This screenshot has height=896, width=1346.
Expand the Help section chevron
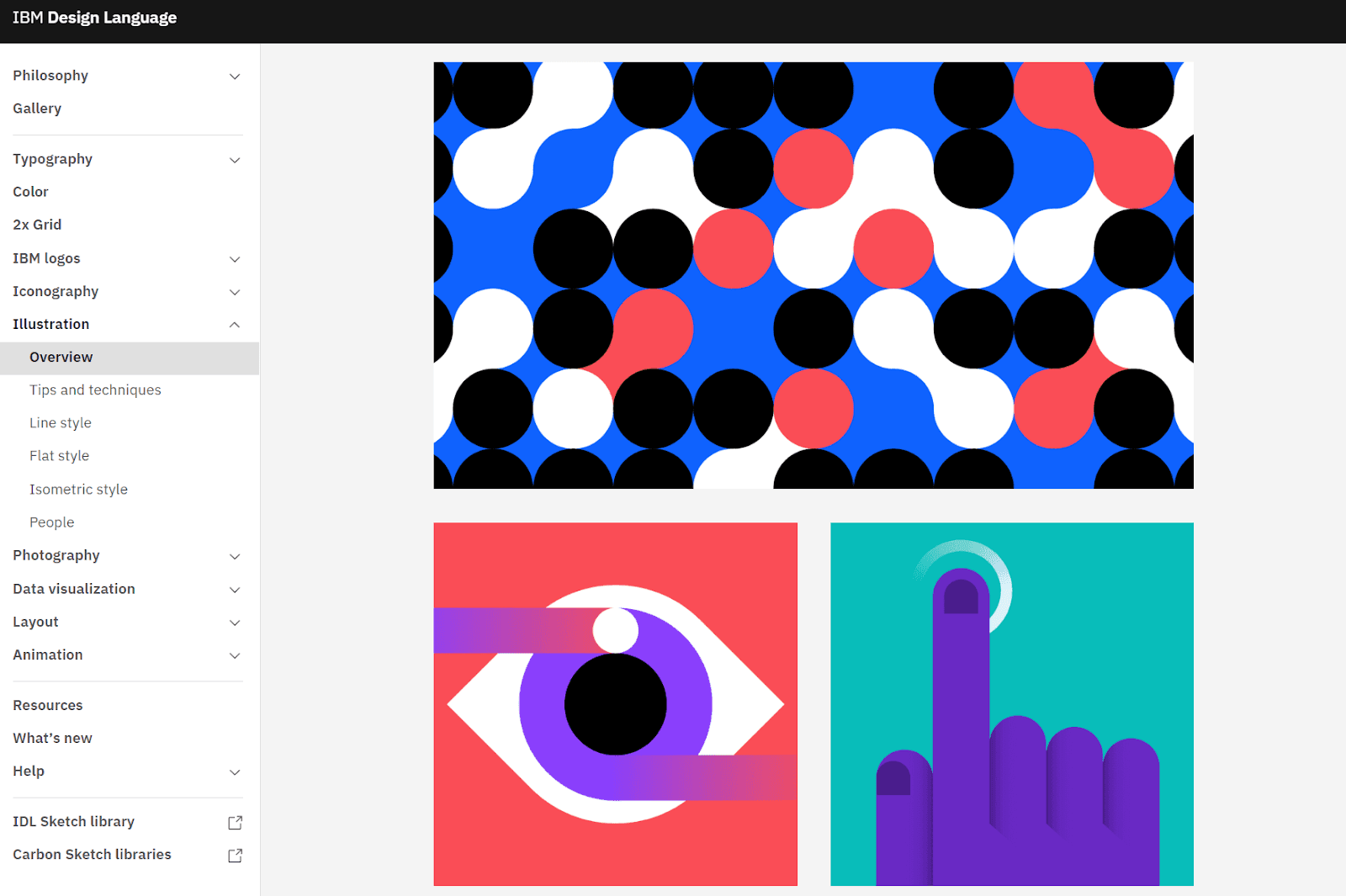coord(235,771)
